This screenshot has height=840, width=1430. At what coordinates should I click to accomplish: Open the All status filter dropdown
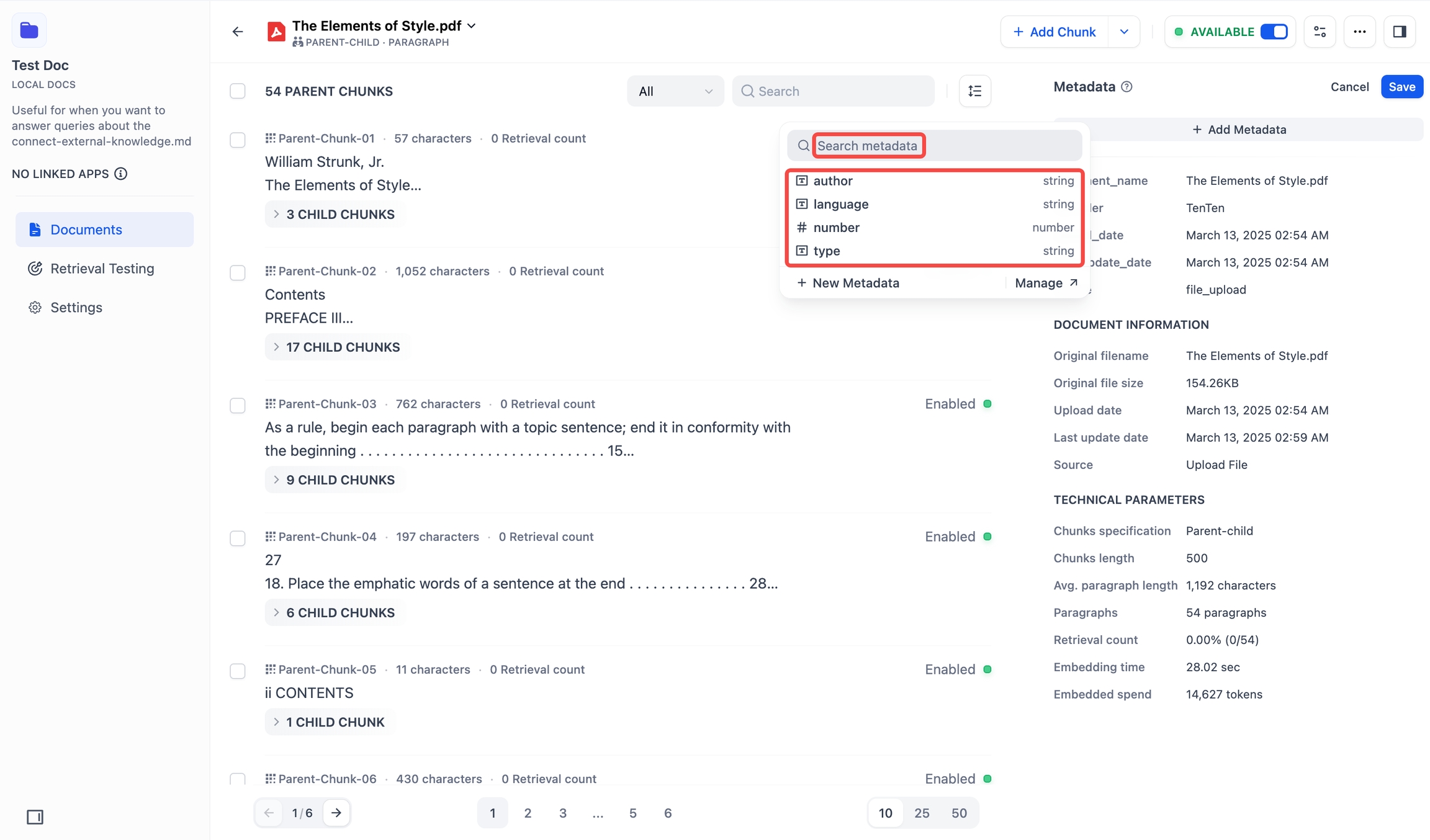[x=675, y=91]
